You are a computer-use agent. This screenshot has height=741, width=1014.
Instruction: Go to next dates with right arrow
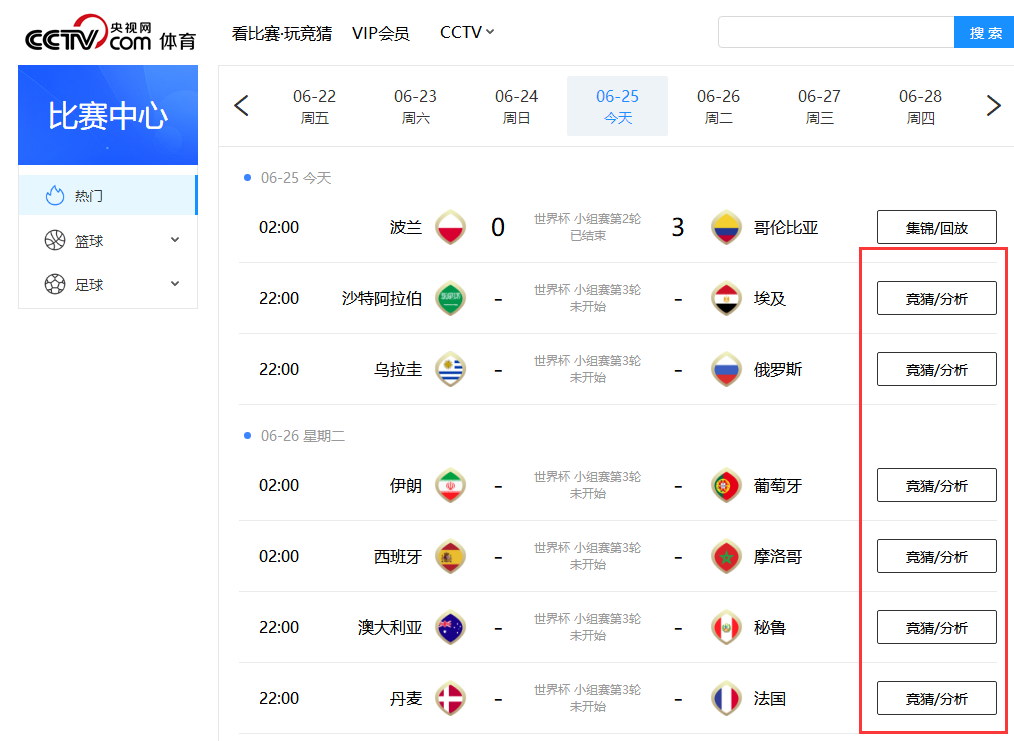click(x=993, y=106)
